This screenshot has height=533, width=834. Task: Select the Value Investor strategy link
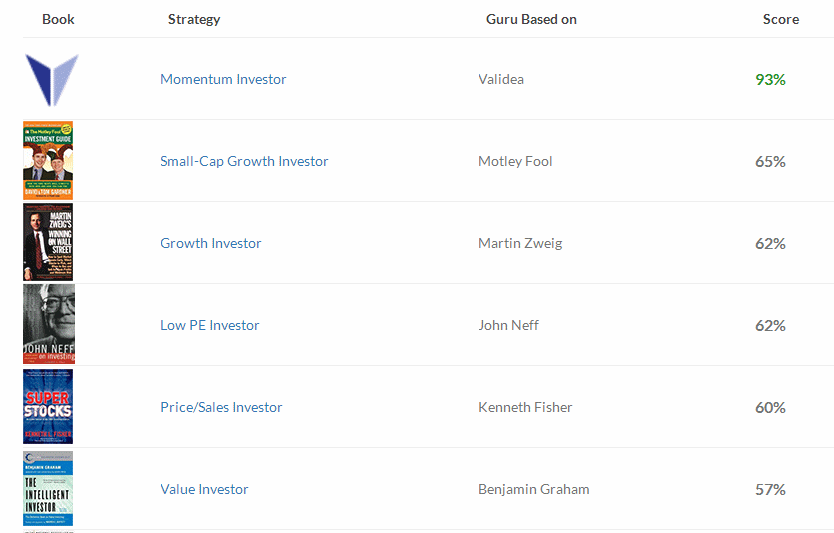click(x=204, y=489)
